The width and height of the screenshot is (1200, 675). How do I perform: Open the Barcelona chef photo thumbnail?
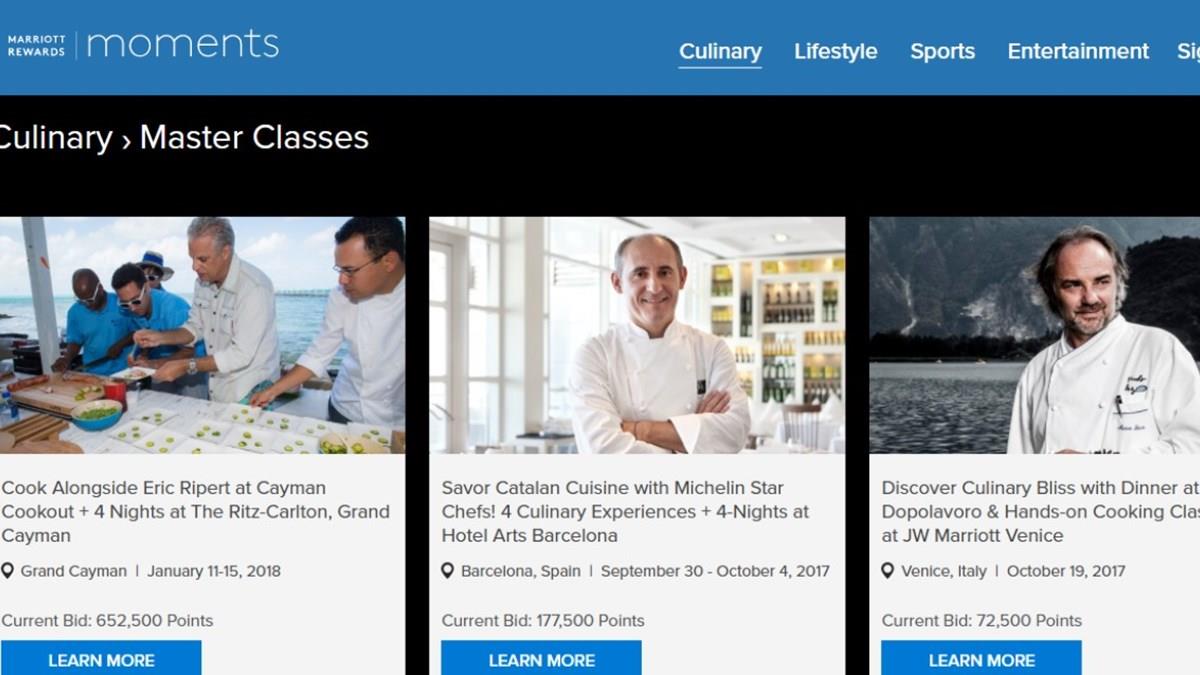pyautogui.click(x=637, y=335)
